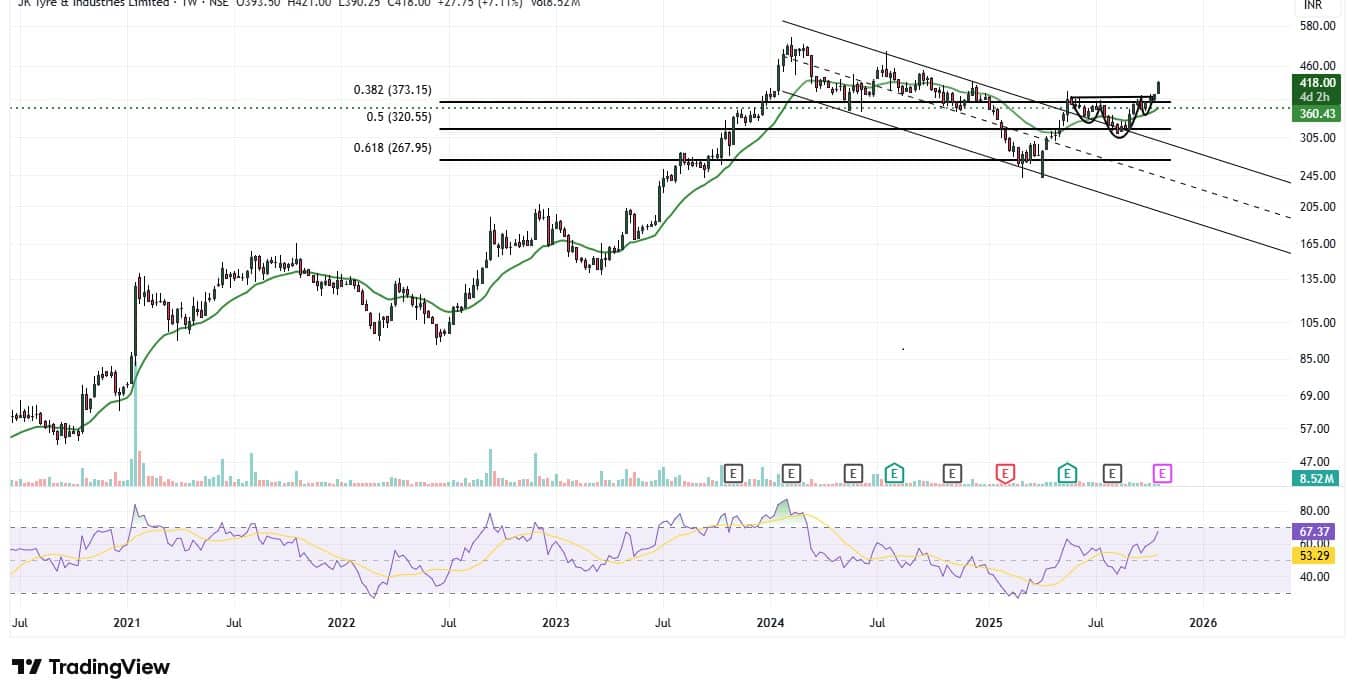Click the TradingView logo icon
The image size is (1355, 697).
(26, 667)
